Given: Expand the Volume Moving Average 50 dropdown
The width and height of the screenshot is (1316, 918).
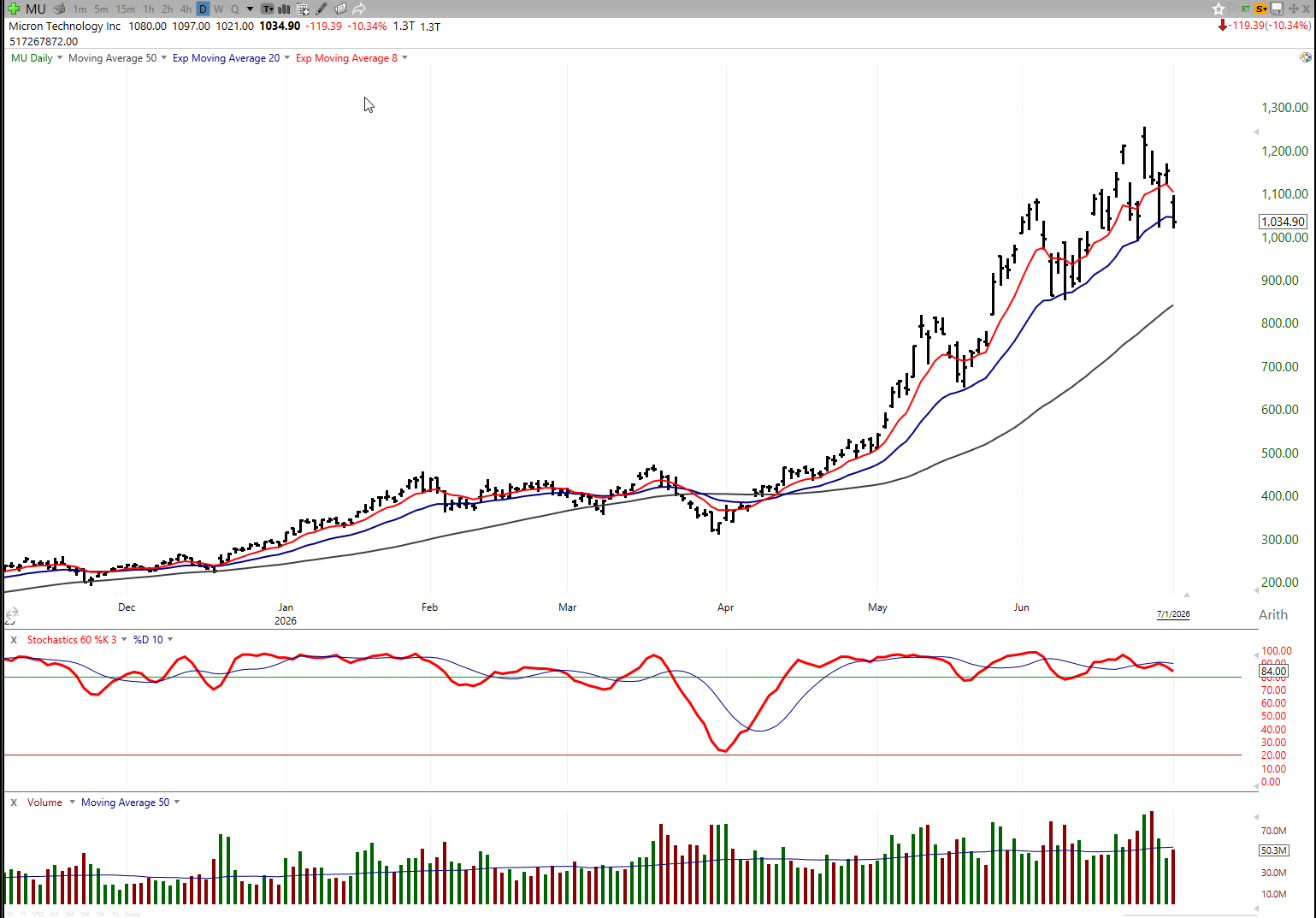Looking at the screenshot, I should pyautogui.click(x=177, y=803).
